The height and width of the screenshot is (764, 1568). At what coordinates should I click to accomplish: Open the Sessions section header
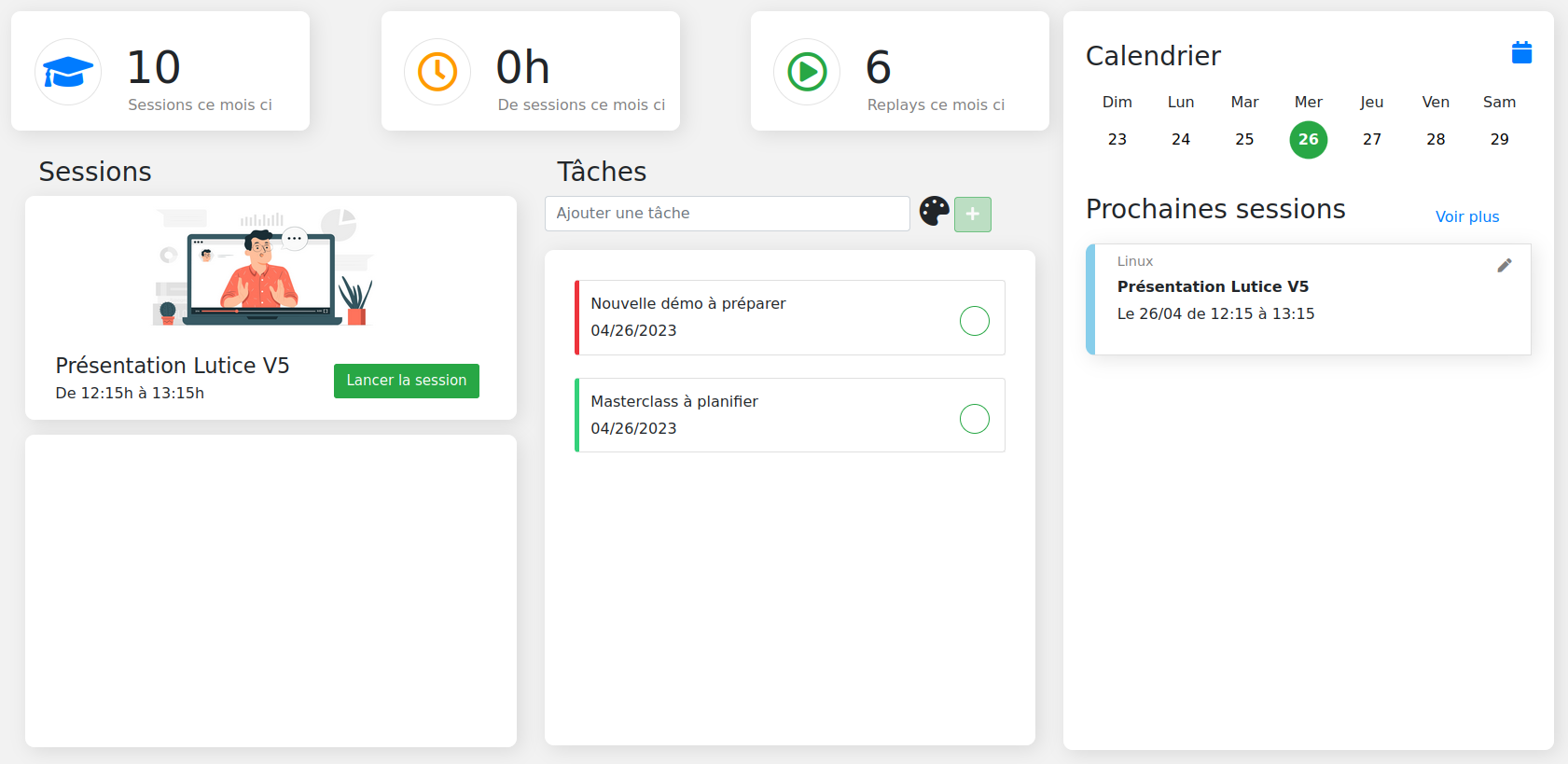point(94,172)
